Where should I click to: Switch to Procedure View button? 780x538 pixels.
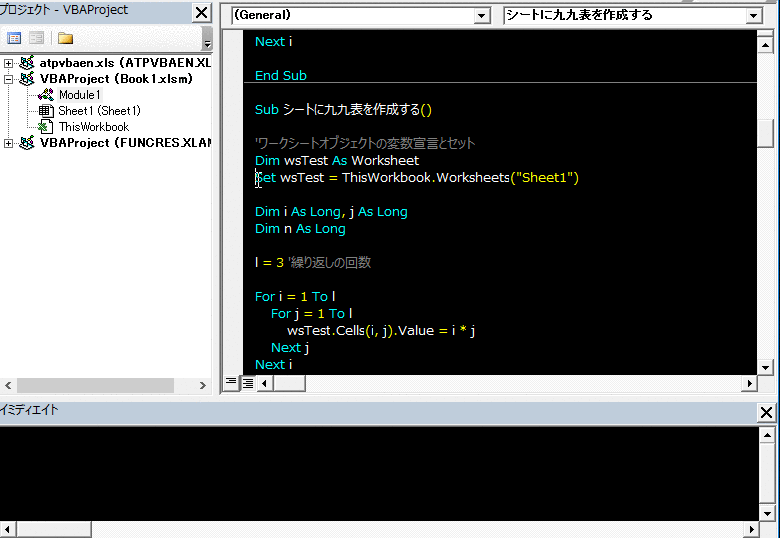[231, 382]
